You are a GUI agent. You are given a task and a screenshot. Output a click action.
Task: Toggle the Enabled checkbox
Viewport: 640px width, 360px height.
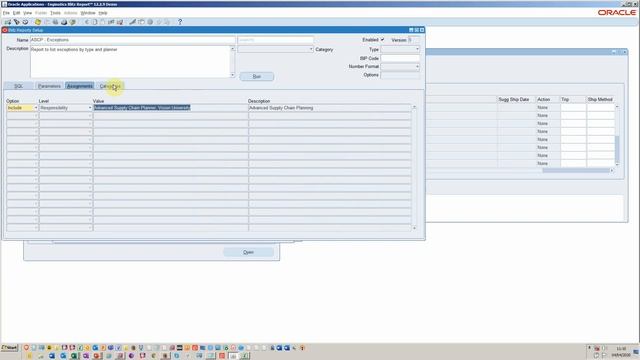click(382, 40)
